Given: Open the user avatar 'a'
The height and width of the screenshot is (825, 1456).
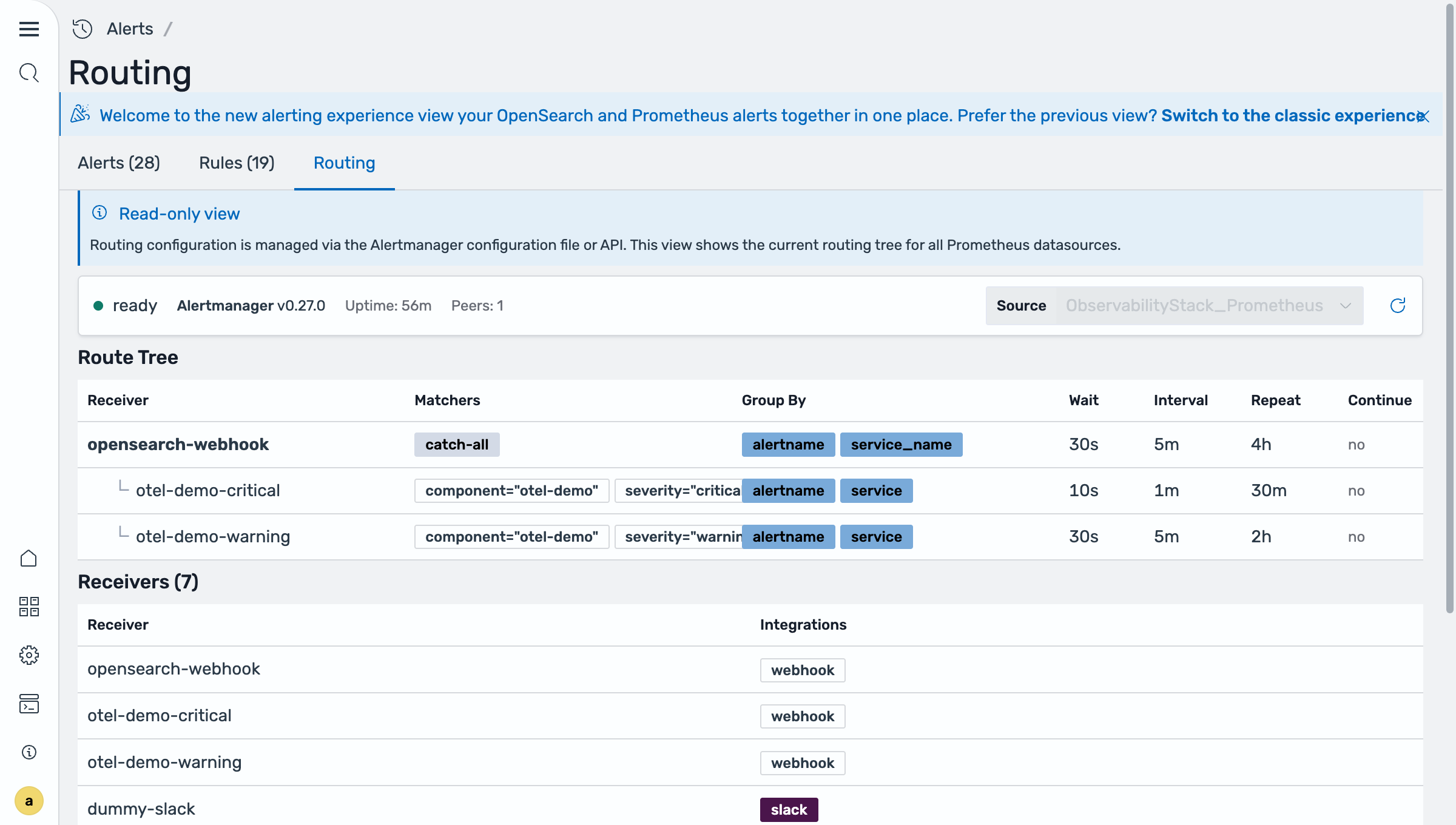Looking at the screenshot, I should (x=29, y=801).
